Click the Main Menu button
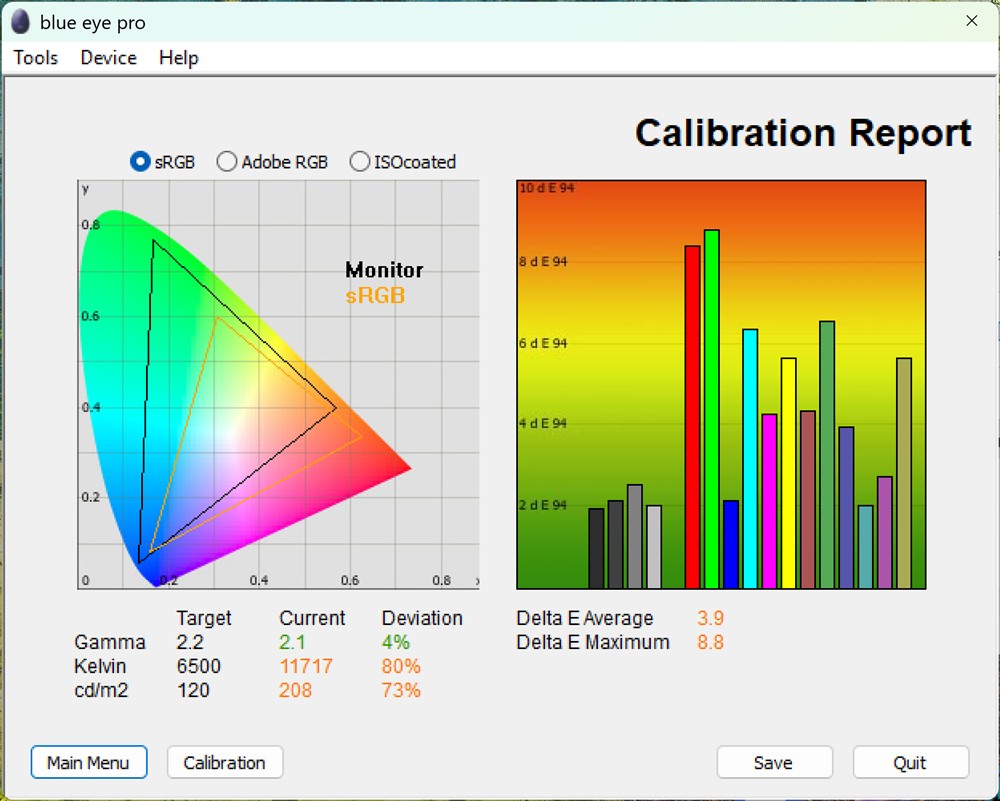Image resolution: width=1000 pixels, height=801 pixels. pyautogui.click(x=88, y=762)
